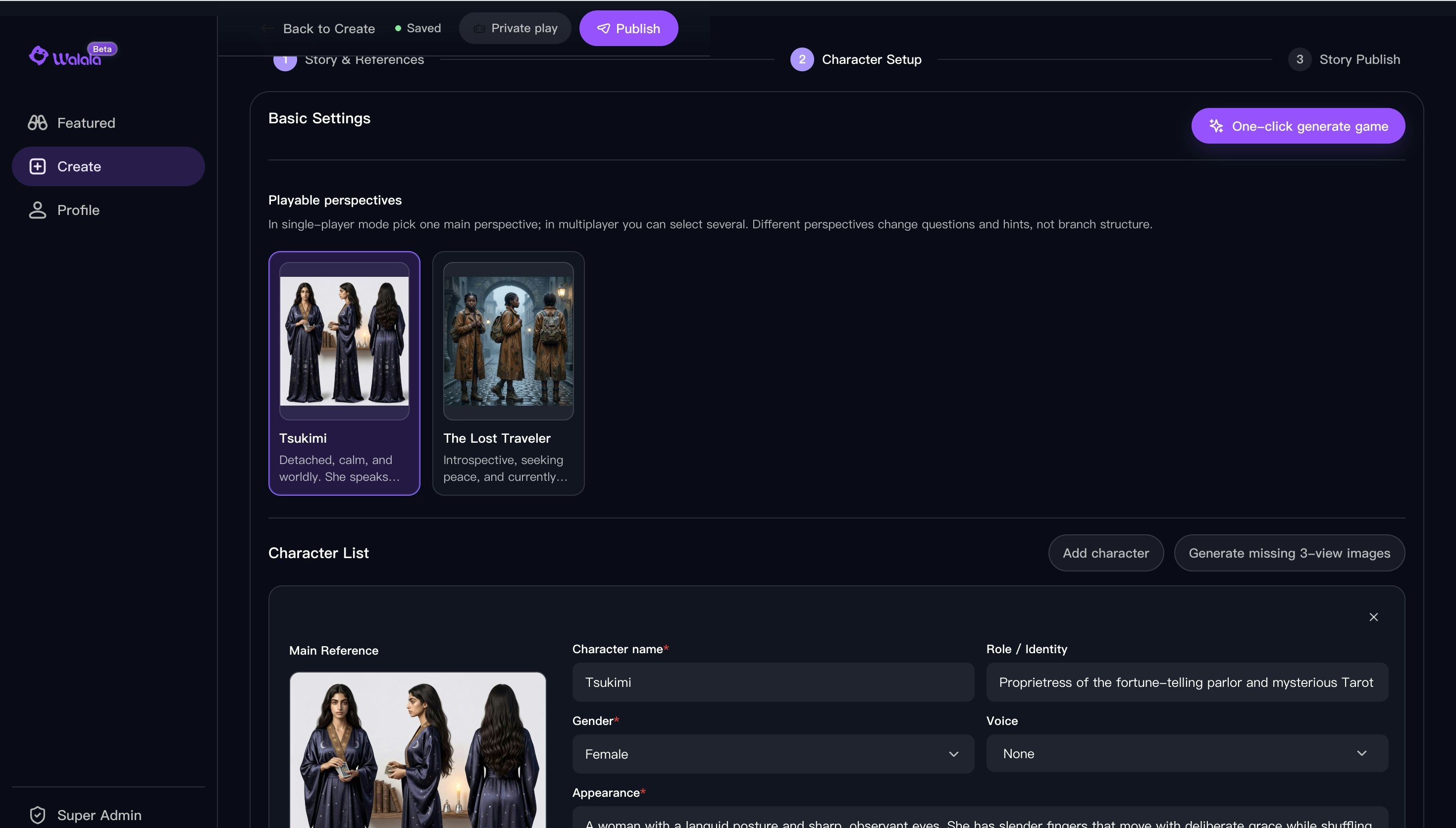Select the Character Setup step
This screenshot has height=828, width=1456.
tap(856, 59)
